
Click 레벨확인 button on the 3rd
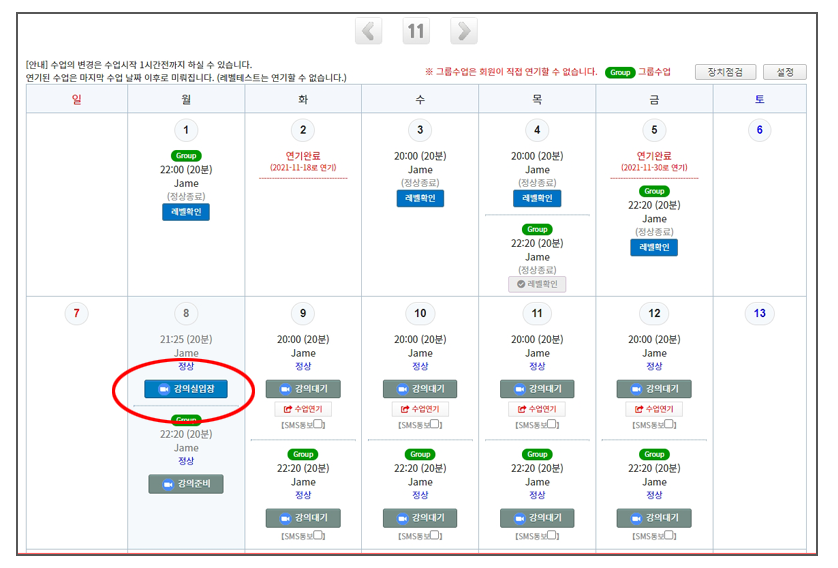pos(420,199)
